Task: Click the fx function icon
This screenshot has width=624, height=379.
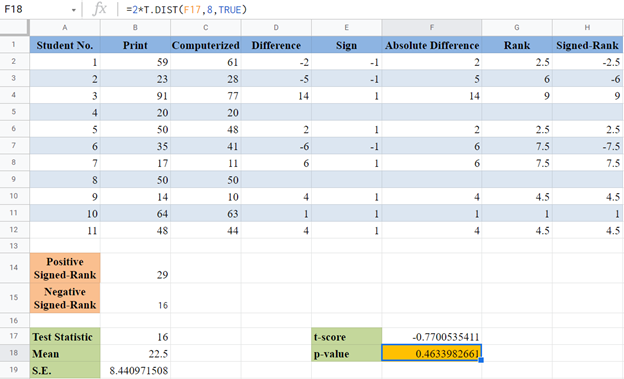Action: (x=99, y=9)
